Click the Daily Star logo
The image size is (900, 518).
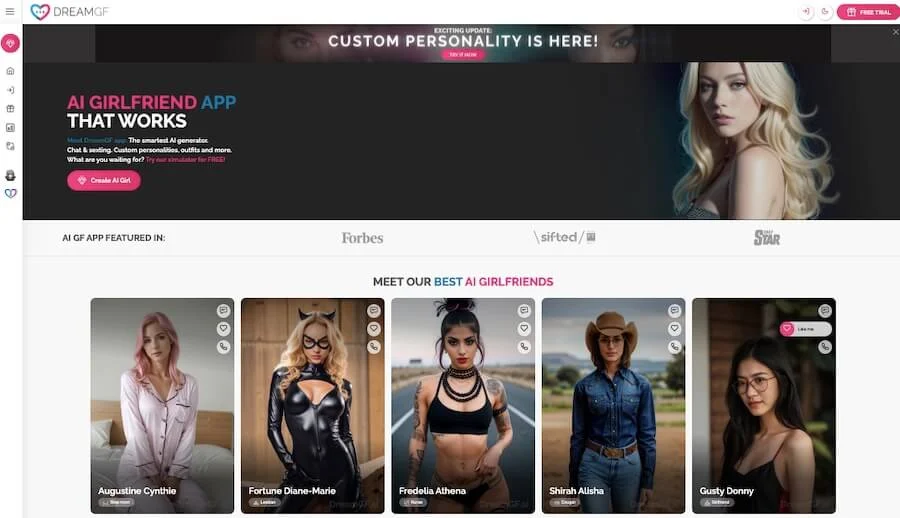pyautogui.click(x=767, y=238)
